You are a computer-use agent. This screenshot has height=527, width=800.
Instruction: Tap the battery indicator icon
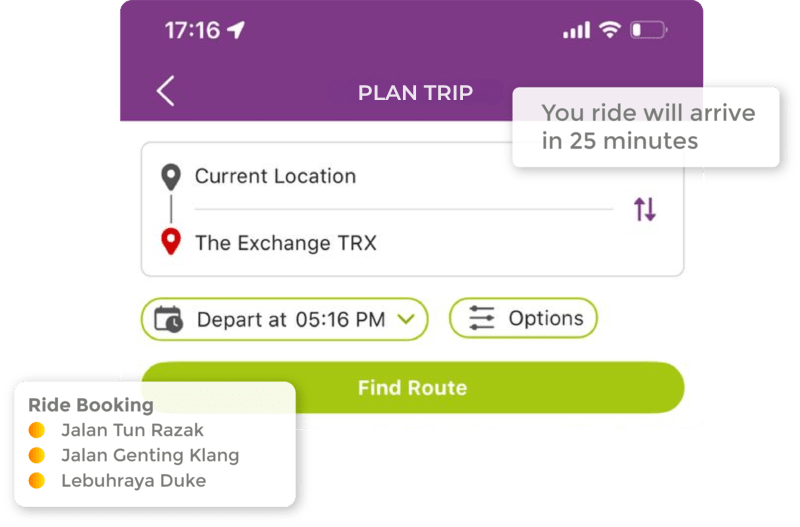click(647, 30)
